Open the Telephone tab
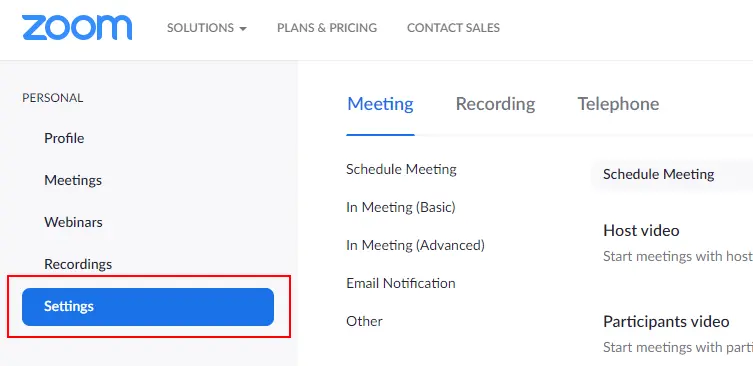Screen dimensions: 753x366 click(619, 104)
